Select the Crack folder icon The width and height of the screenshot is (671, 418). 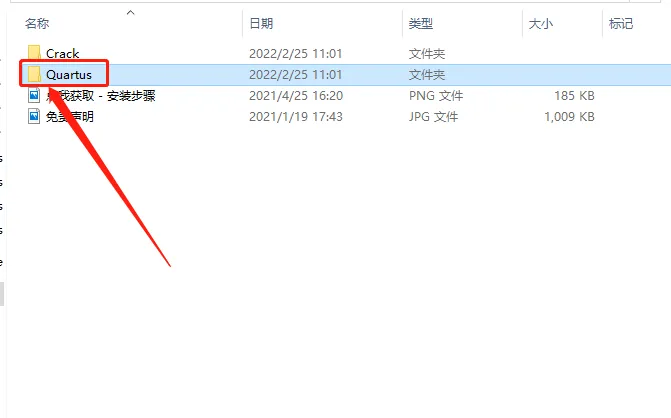tap(34, 53)
